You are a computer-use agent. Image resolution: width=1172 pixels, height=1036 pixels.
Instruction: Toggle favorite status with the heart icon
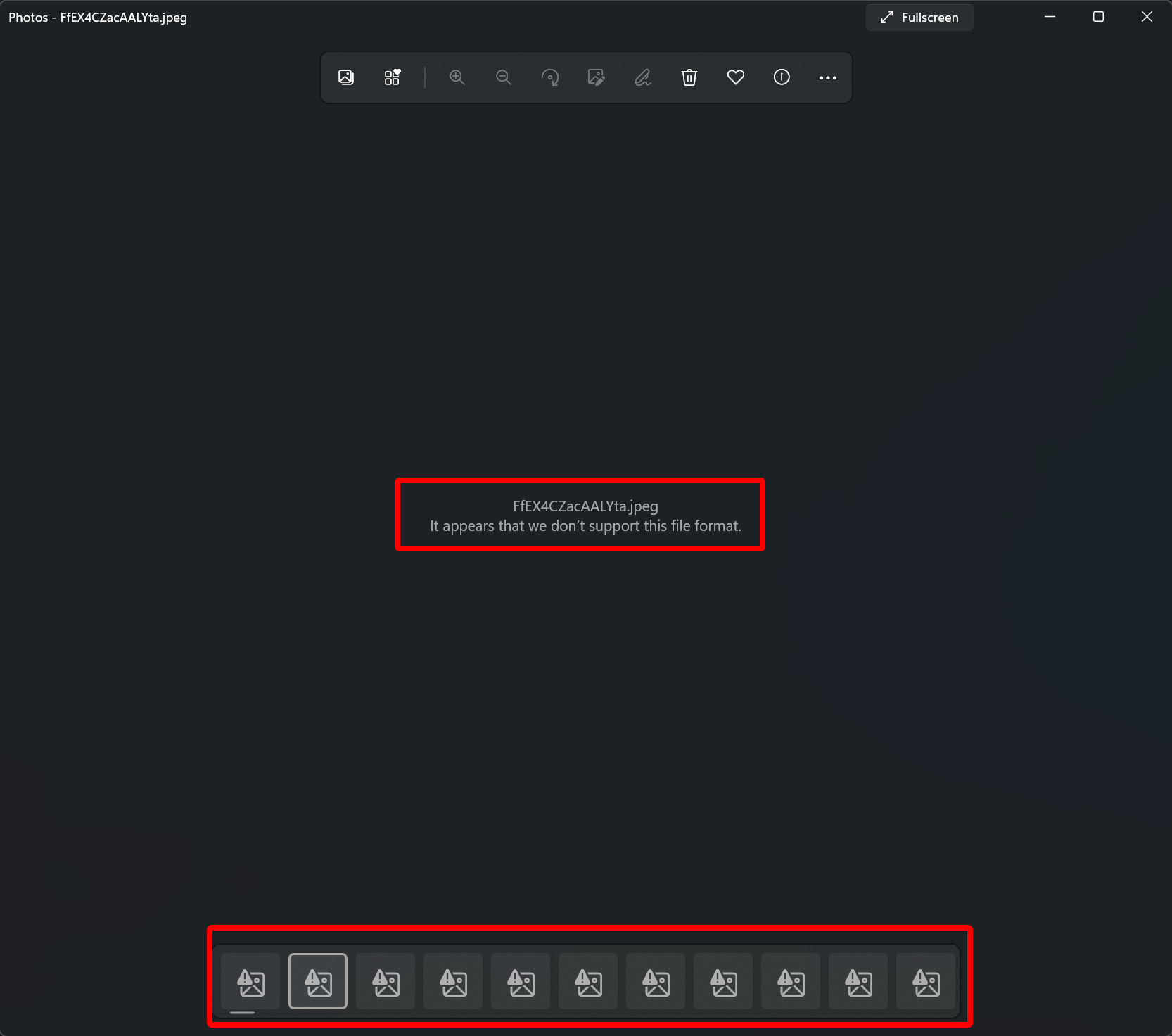click(735, 77)
